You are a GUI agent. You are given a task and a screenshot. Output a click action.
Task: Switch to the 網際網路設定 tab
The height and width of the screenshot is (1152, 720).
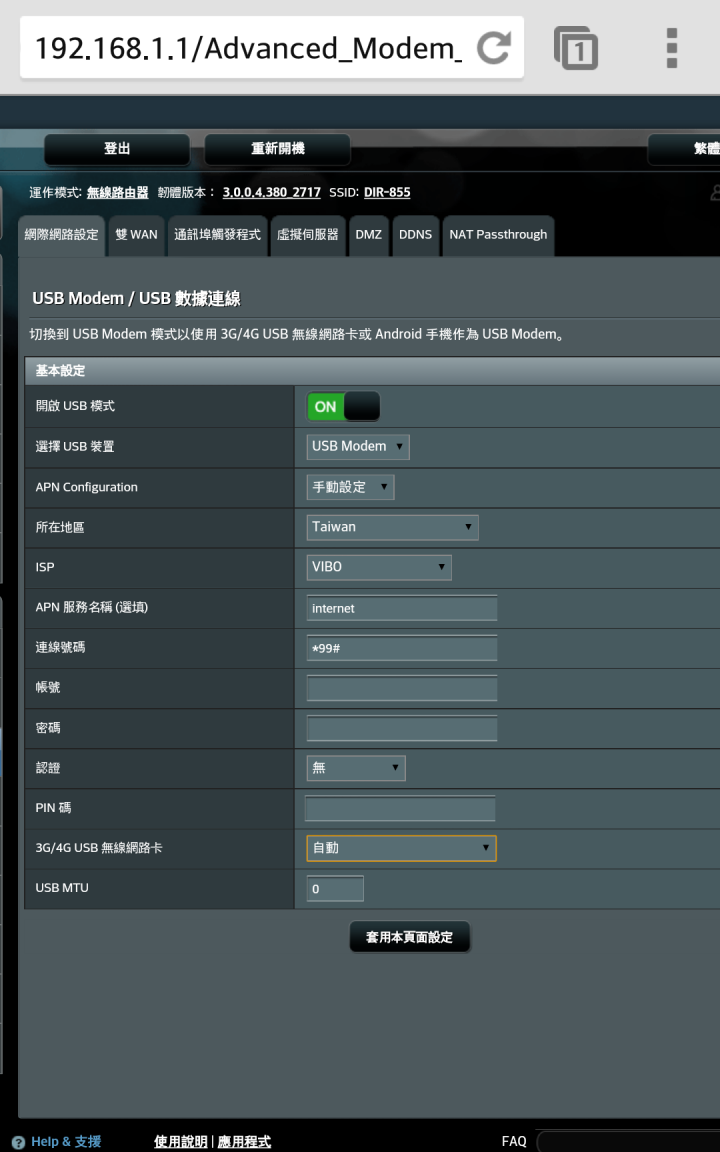pos(61,235)
